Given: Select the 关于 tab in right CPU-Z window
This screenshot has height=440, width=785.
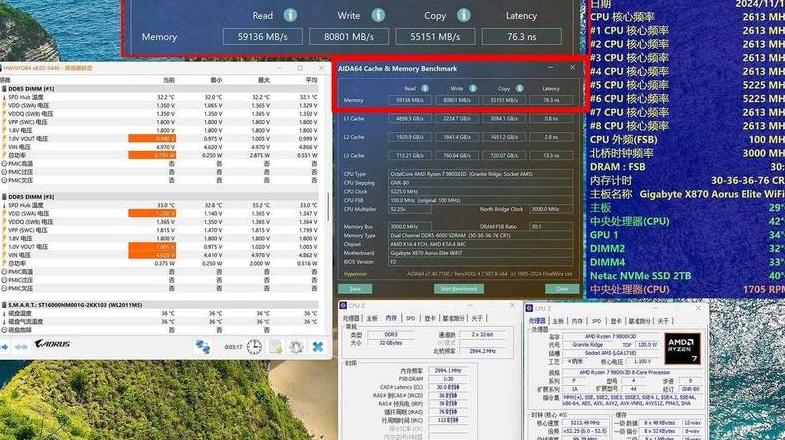Looking at the screenshot, I should coord(664,321).
